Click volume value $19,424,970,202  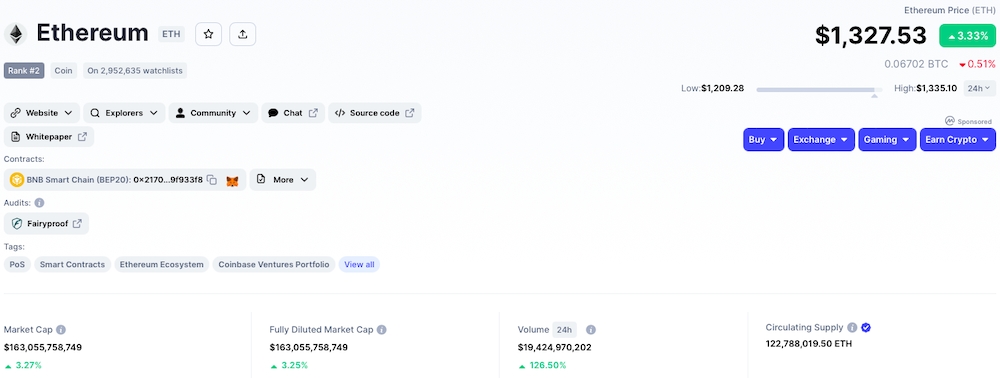pyautogui.click(x=555, y=347)
